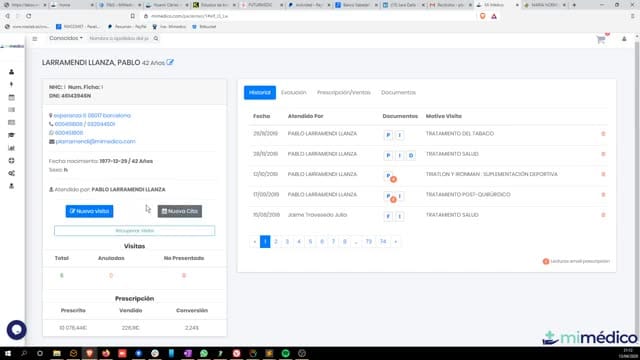
Task: Click the calendar icon in the sidebar
Action: 11,97
